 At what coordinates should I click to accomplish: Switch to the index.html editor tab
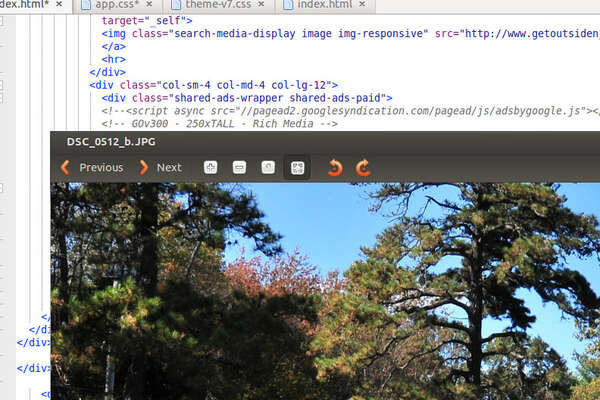tap(324, 5)
